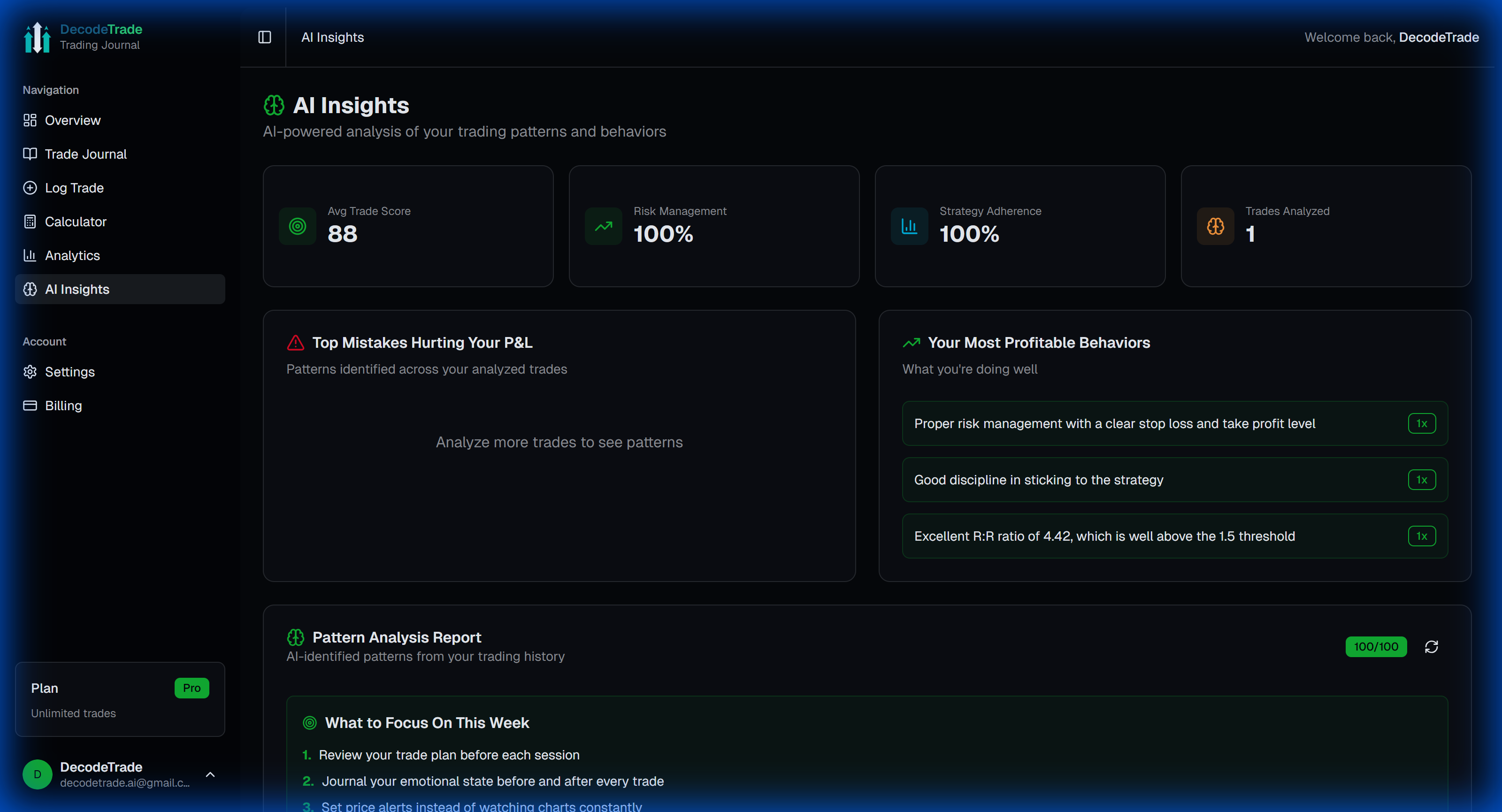Image resolution: width=1502 pixels, height=812 pixels.
Task: Go to the Trade Journal page
Action: click(x=86, y=154)
